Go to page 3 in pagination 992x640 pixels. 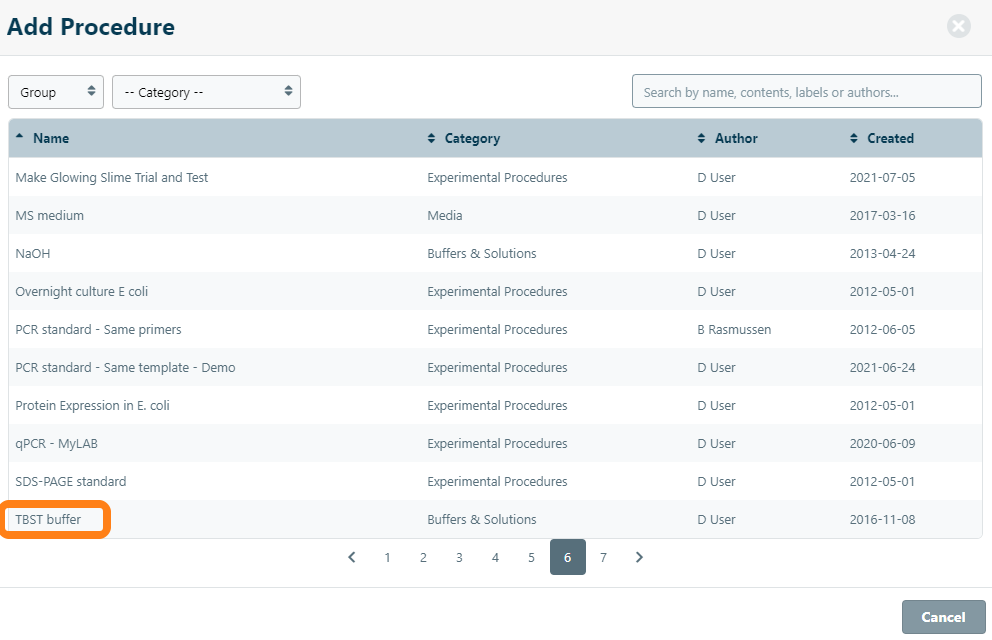[459, 557]
